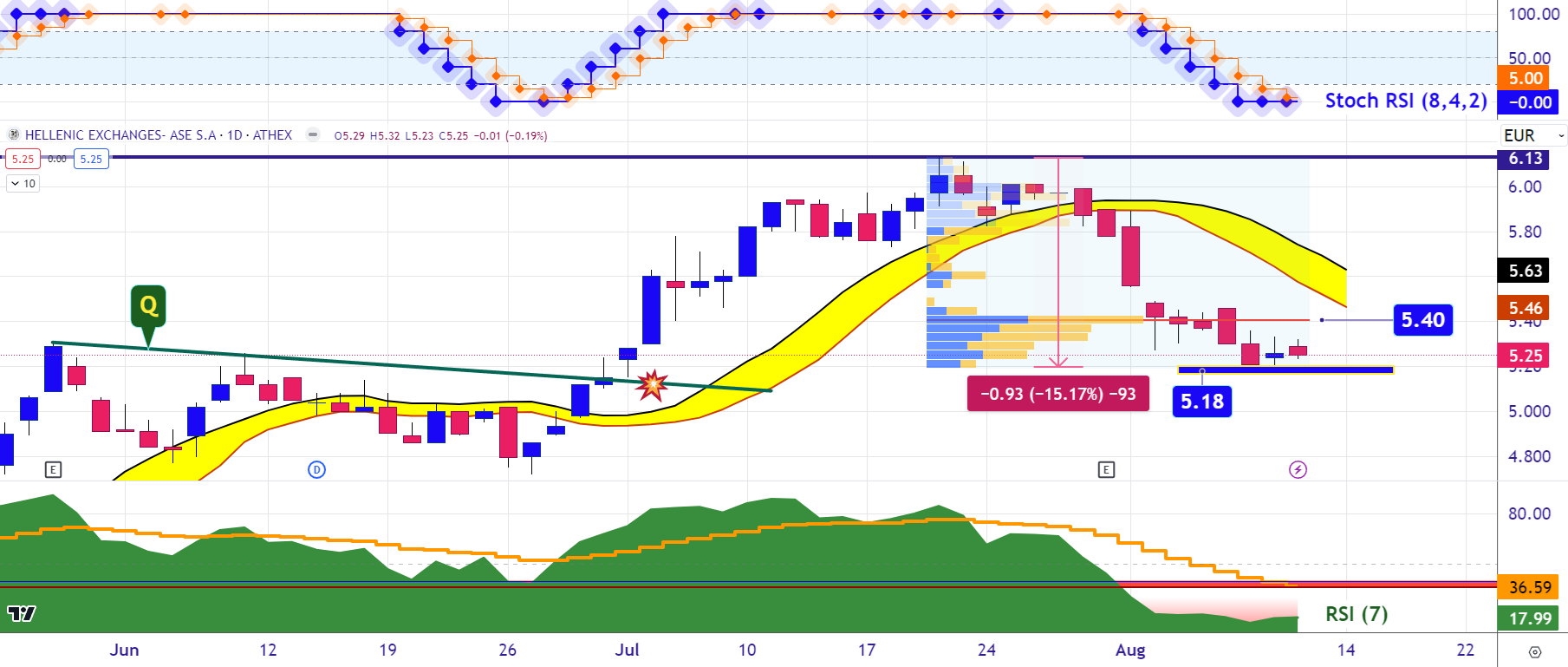1568x667 pixels.
Task: Click the blue 5.18 support level label
Action: pos(1202,402)
